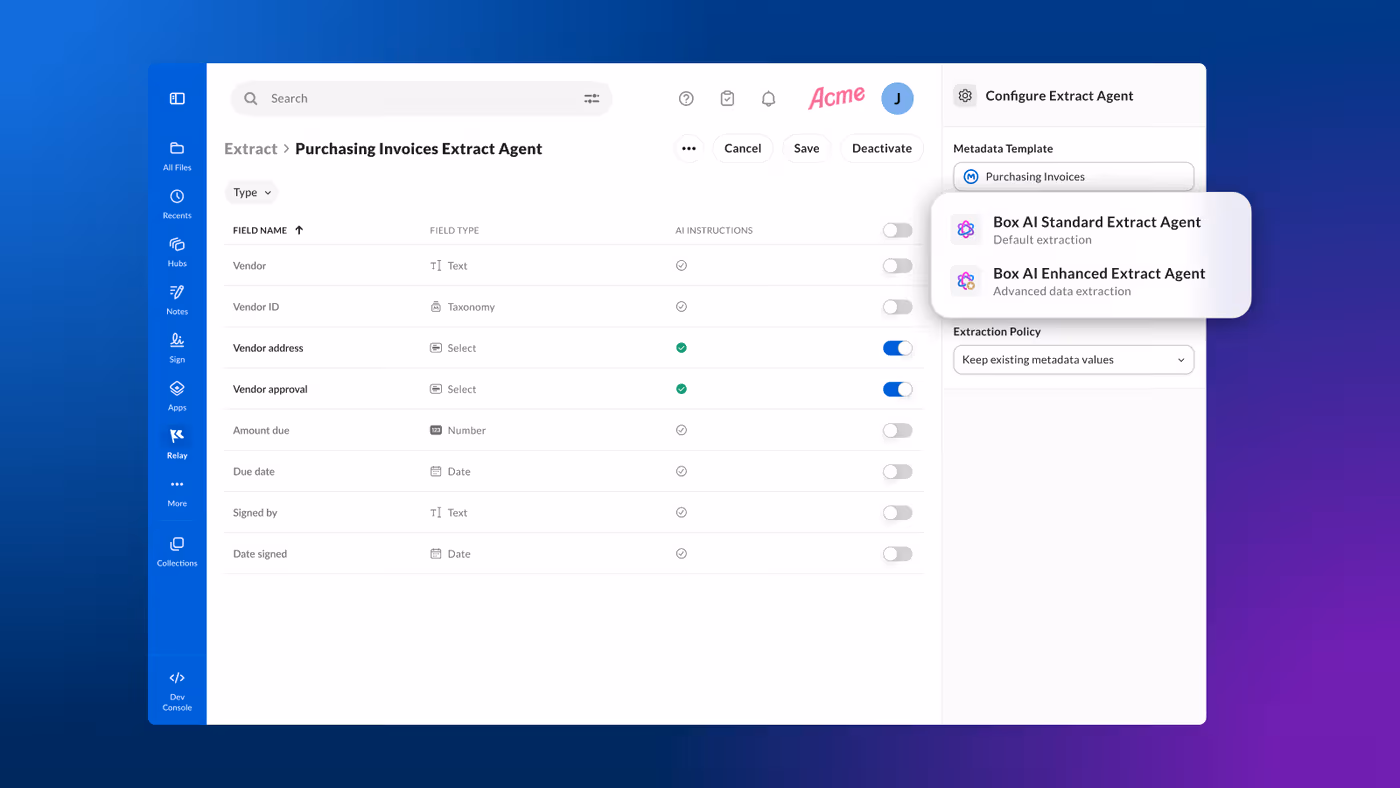Open the help question mark icon
Image resolution: width=1400 pixels, height=788 pixels.
click(x=686, y=98)
